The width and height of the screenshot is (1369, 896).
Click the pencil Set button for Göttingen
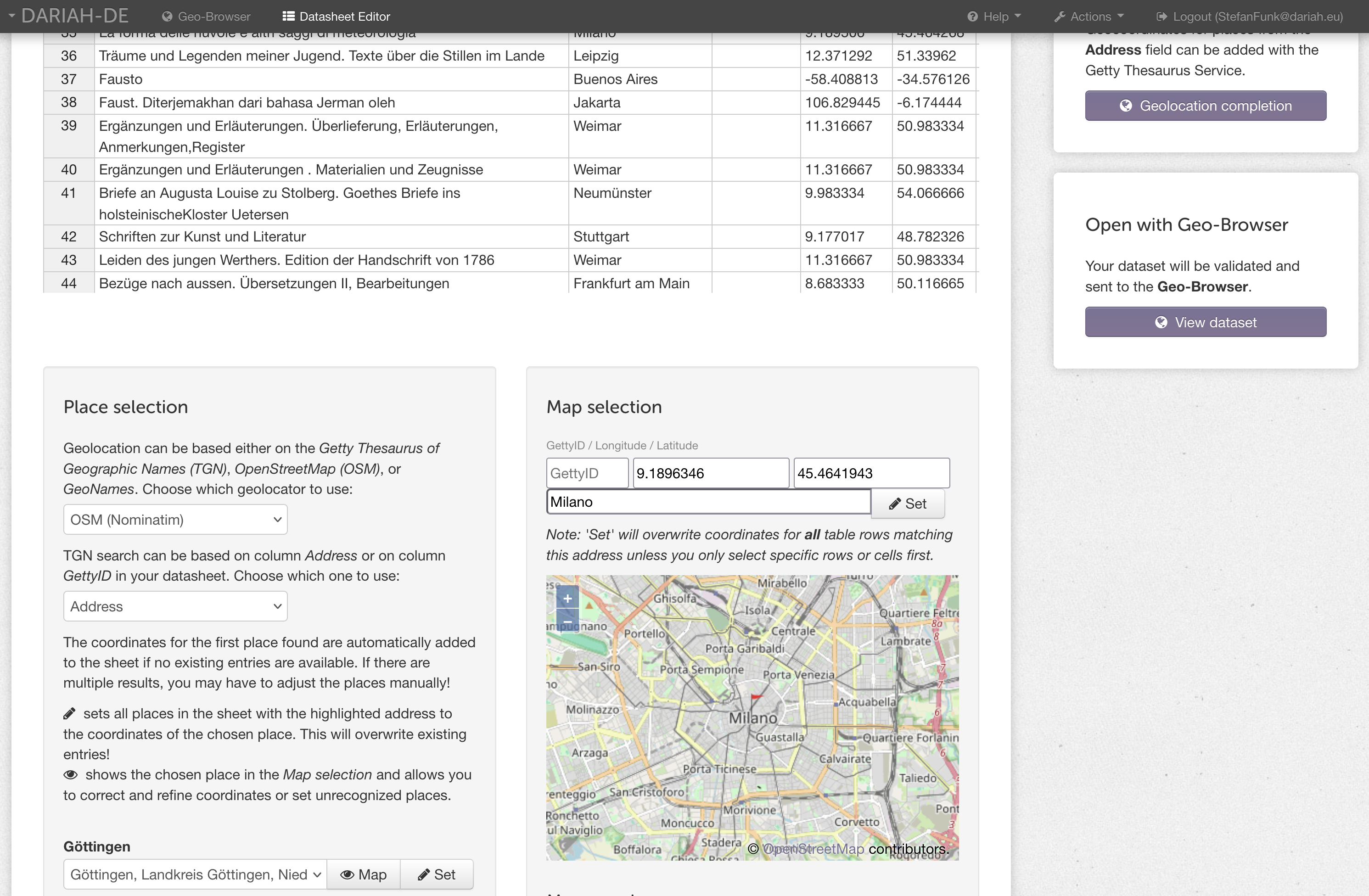point(437,874)
